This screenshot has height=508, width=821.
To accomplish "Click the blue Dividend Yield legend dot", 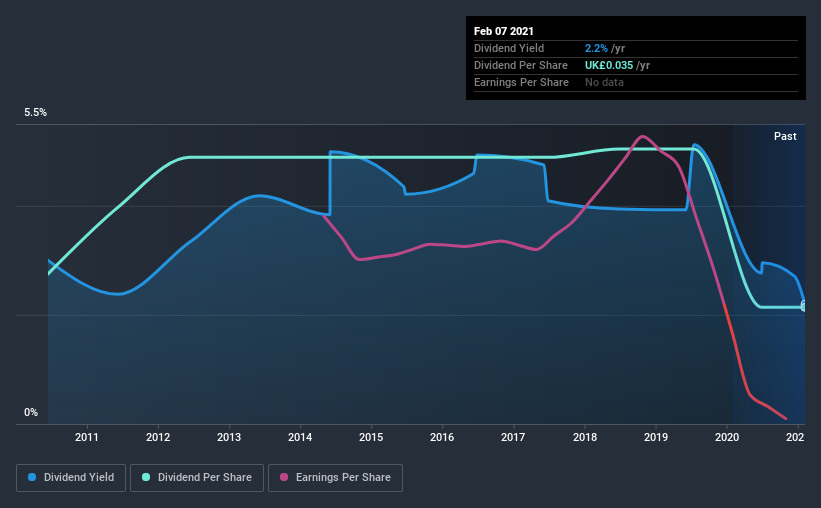I will pyautogui.click(x=32, y=477).
